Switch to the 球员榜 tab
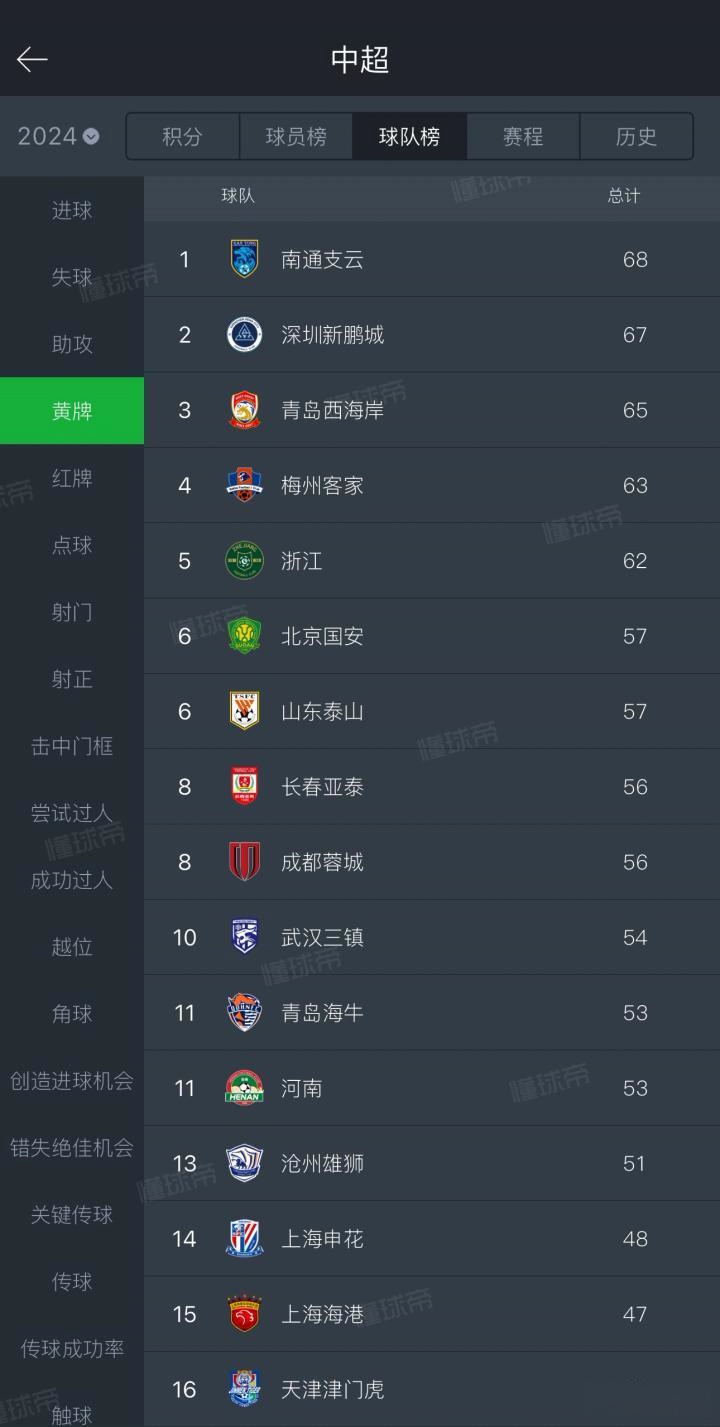720x1427 pixels. 296,136
